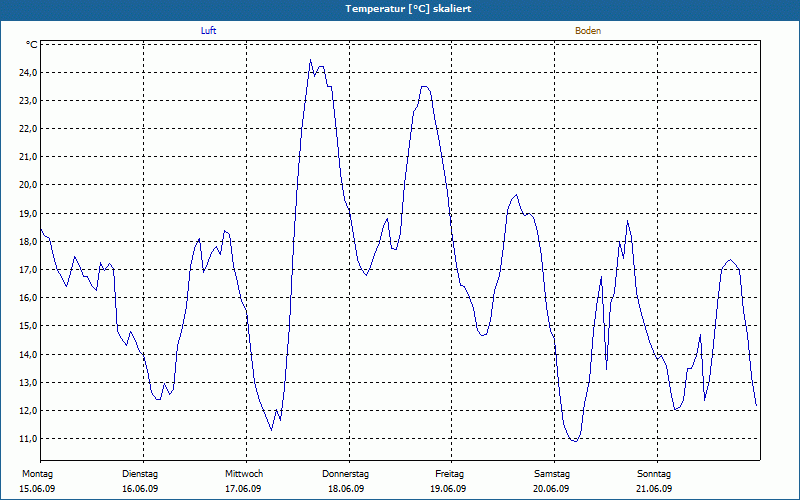Click the date 17.06.09

[x=243, y=489]
